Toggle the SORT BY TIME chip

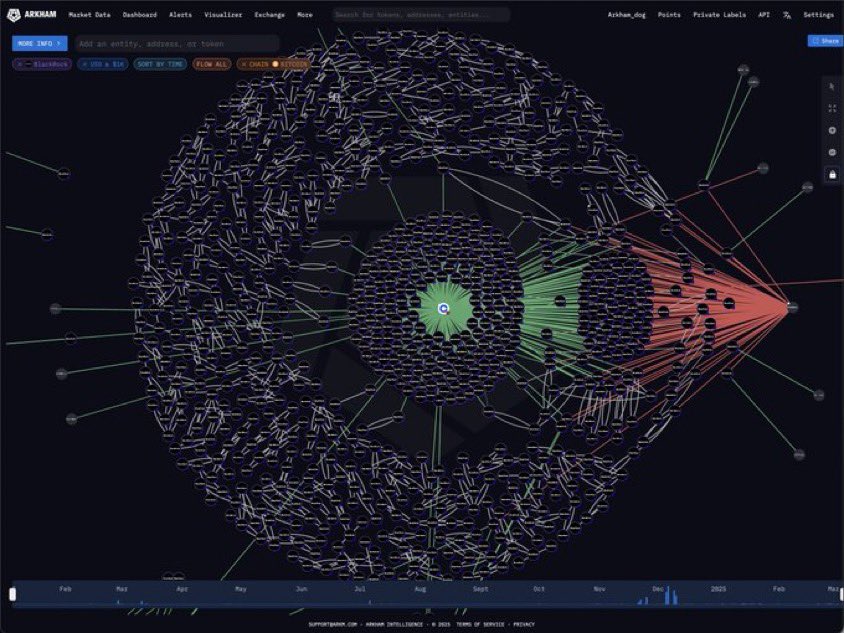click(160, 64)
